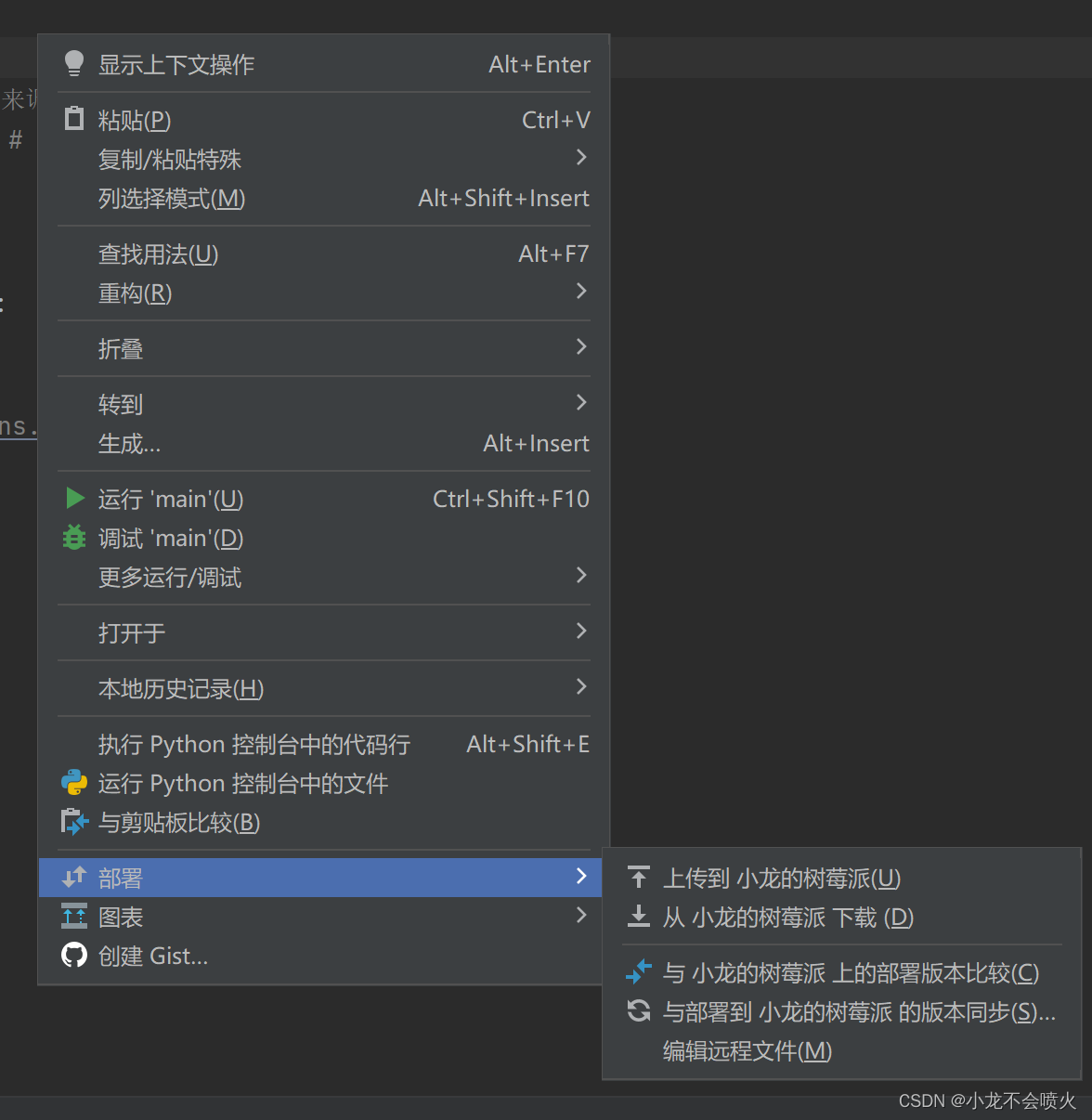Image resolution: width=1092 pixels, height=1120 pixels.
Task: Click the 更多运行/调试 label
Action: point(170,577)
